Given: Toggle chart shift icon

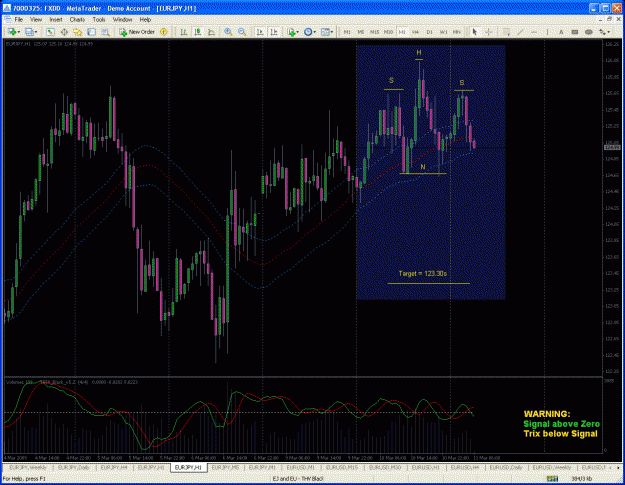Looking at the screenshot, I should pyautogui.click(x=273, y=32).
